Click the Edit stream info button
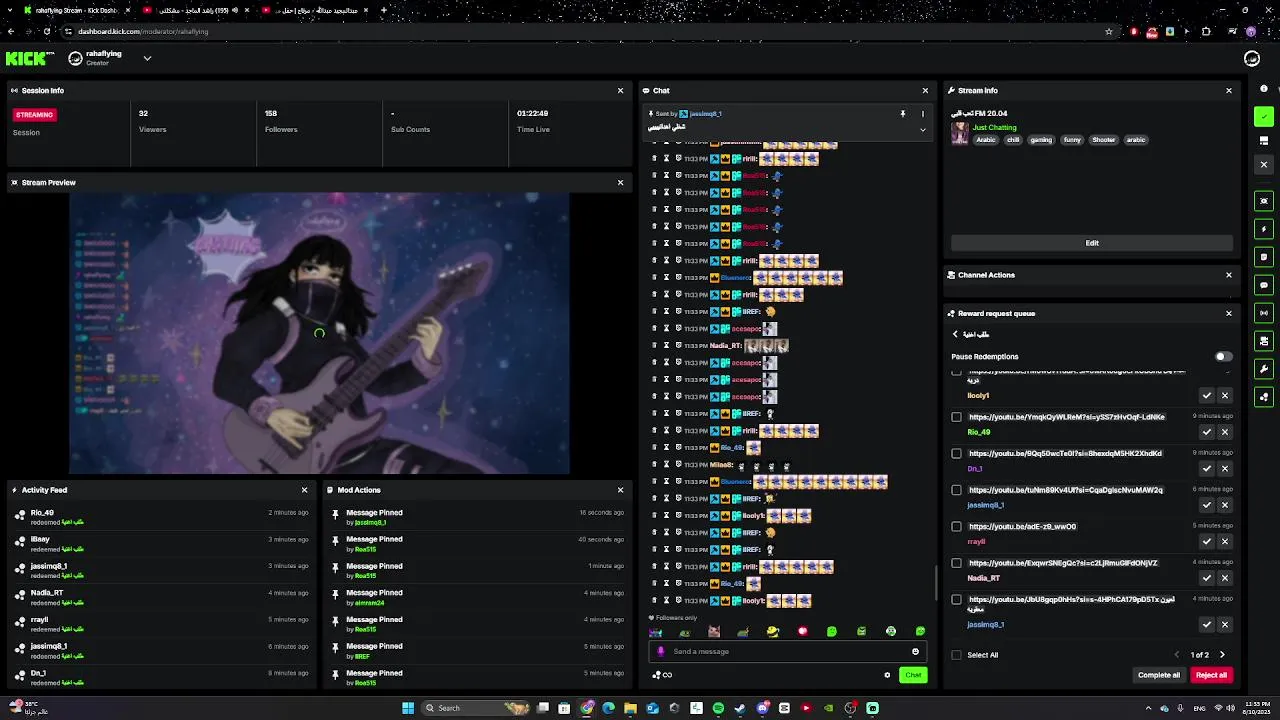 pos(1092,243)
